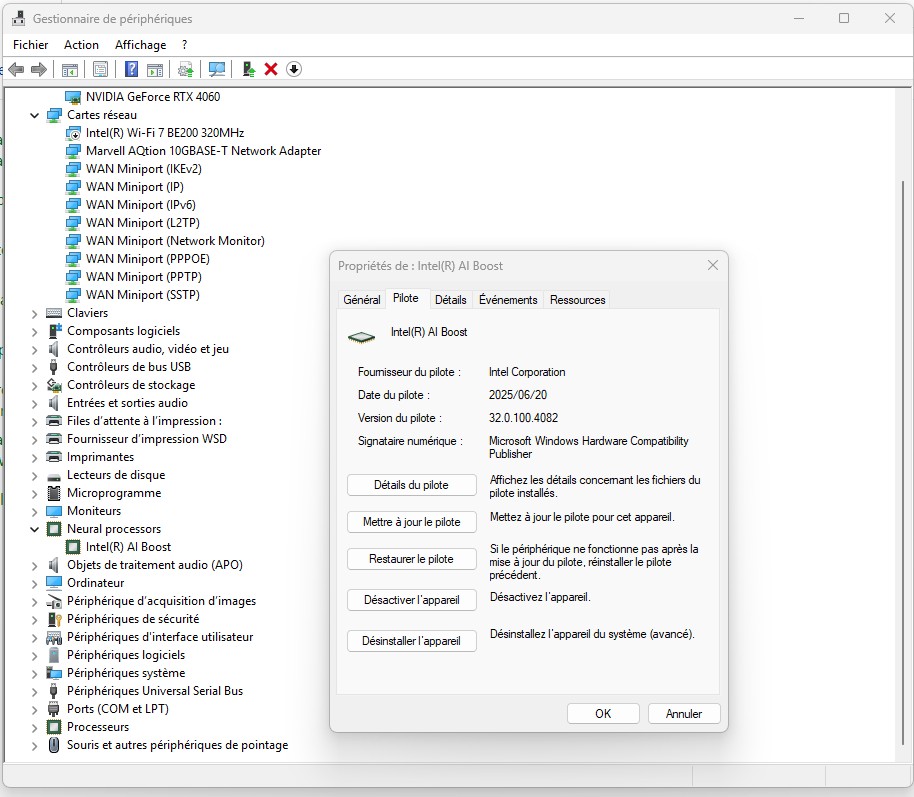Image resolution: width=914 pixels, height=797 pixels.
Task: Switch to the Détails tab
Action: tap(450, 300)
